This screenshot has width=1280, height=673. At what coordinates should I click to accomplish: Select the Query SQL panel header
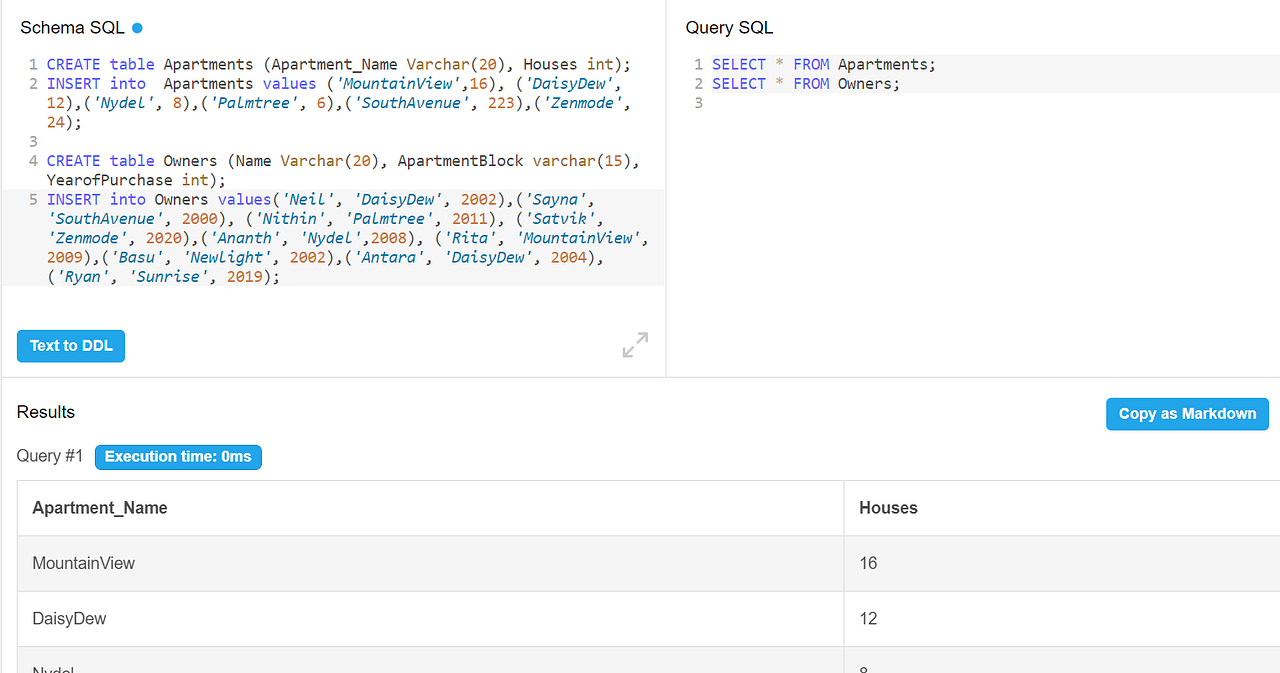click(x=729, y=27)
